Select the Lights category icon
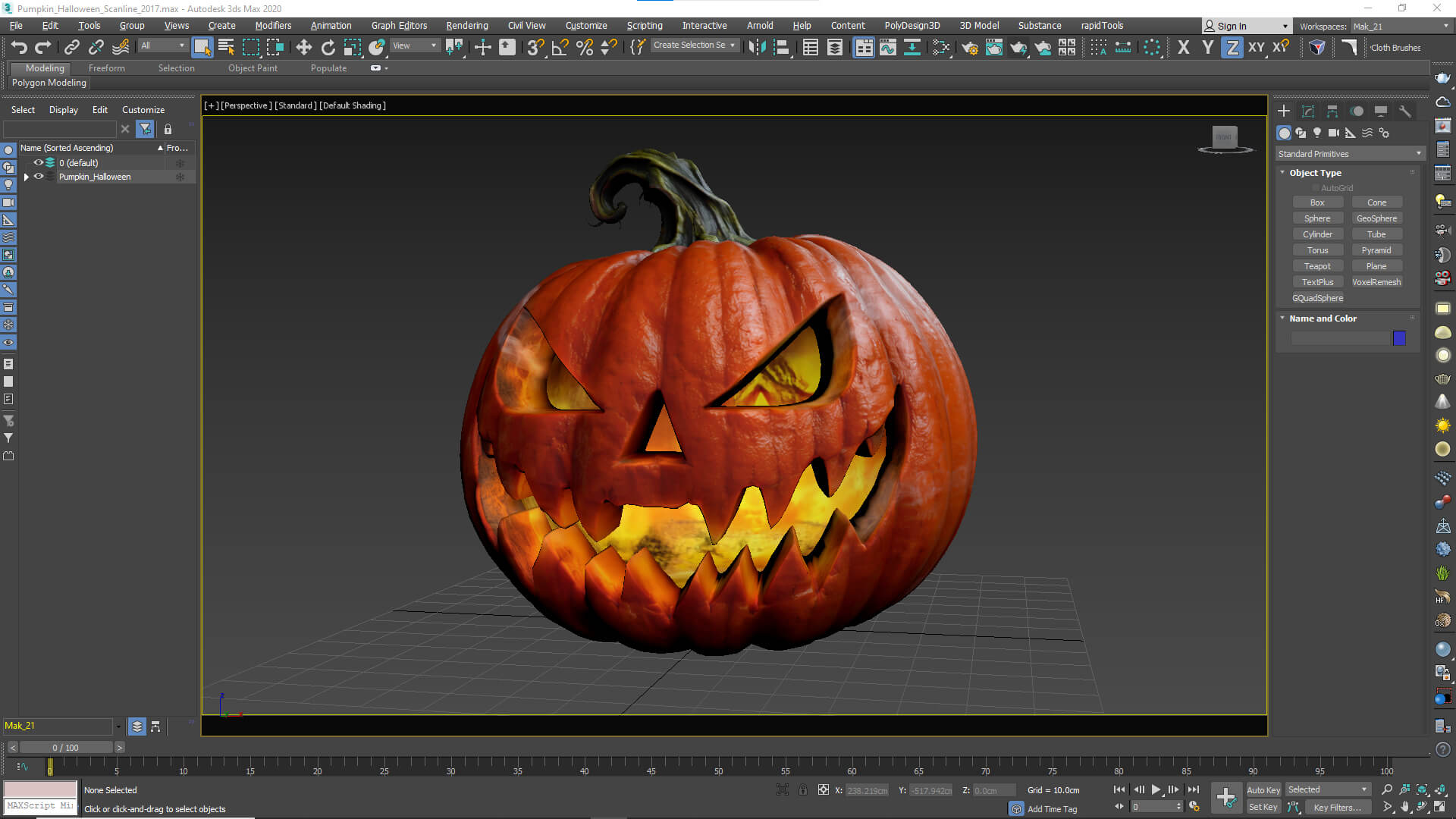This screenshot has height=819, width=1456. click(1317, 133)
